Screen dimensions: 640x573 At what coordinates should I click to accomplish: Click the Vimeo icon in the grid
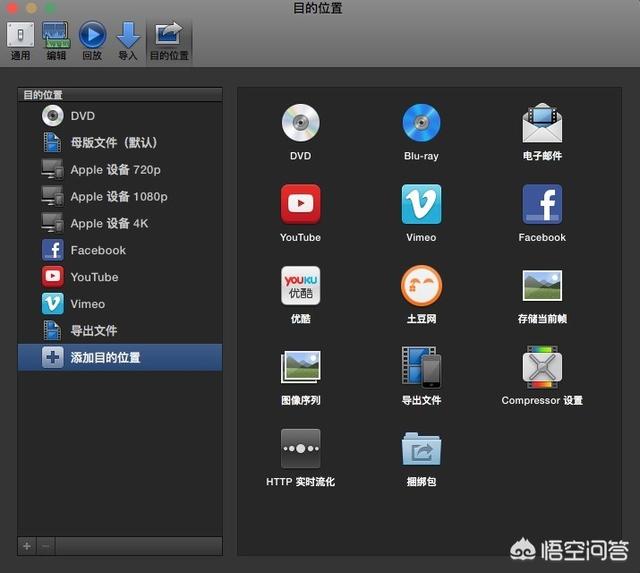pyautogui.click(x=421, y=204)
